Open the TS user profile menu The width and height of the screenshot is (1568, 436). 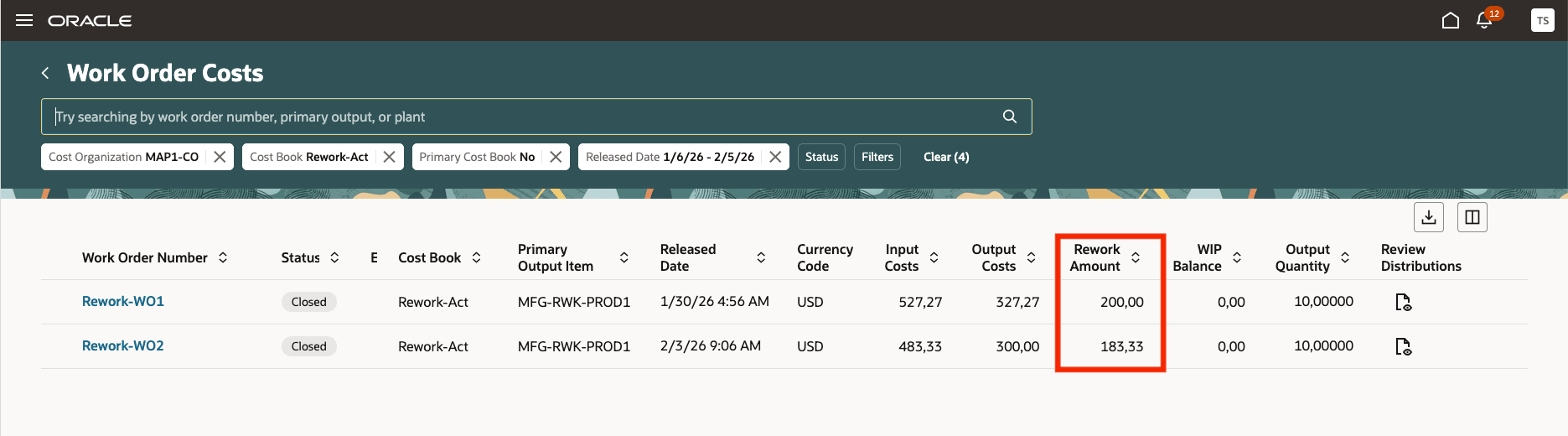point(1542,21)
